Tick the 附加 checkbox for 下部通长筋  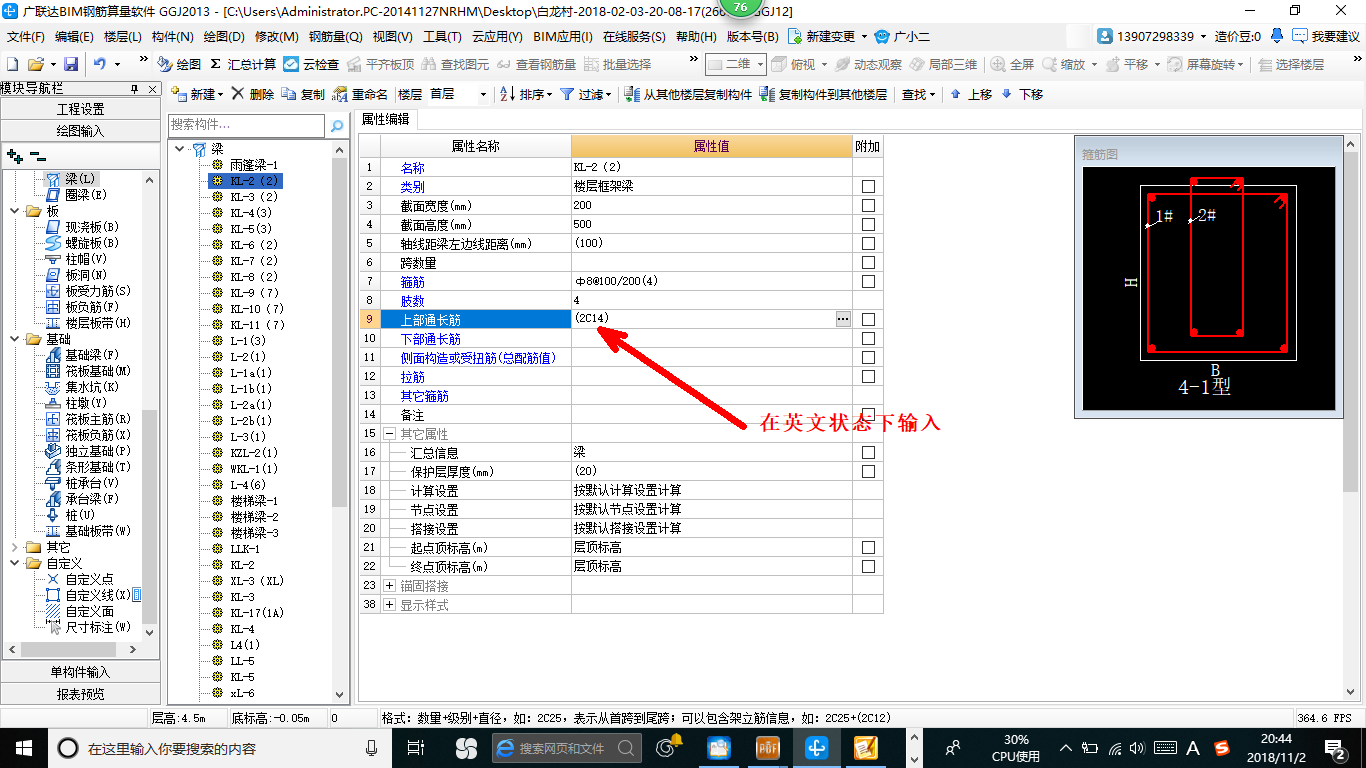(x=868, y=339)
